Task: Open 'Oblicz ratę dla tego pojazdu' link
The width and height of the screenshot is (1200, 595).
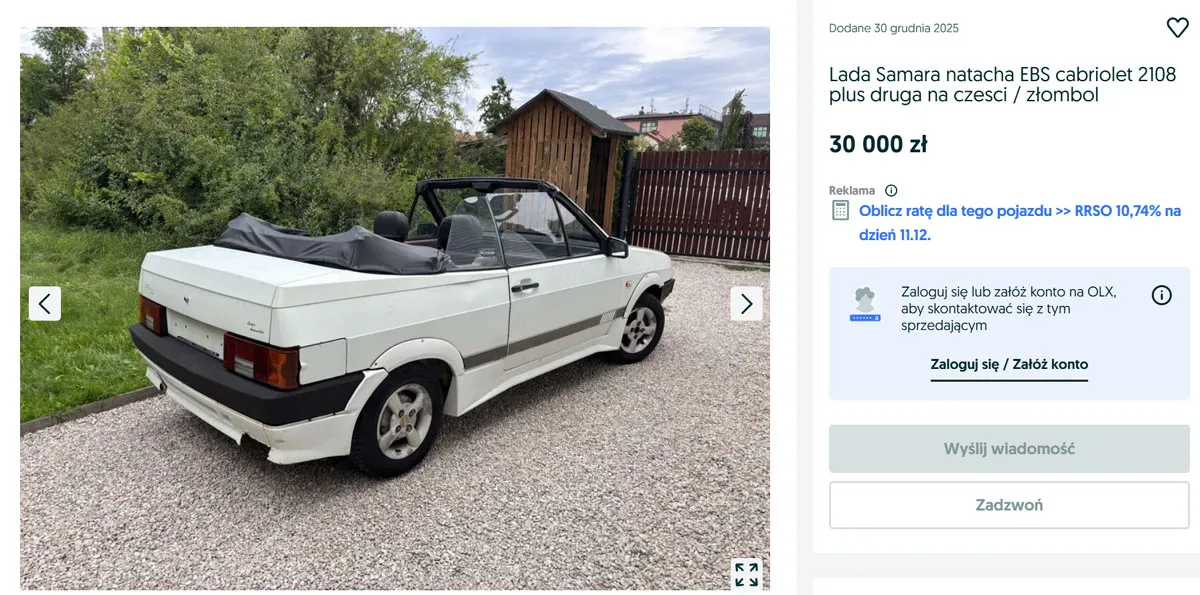Action: pos(1020,223)
